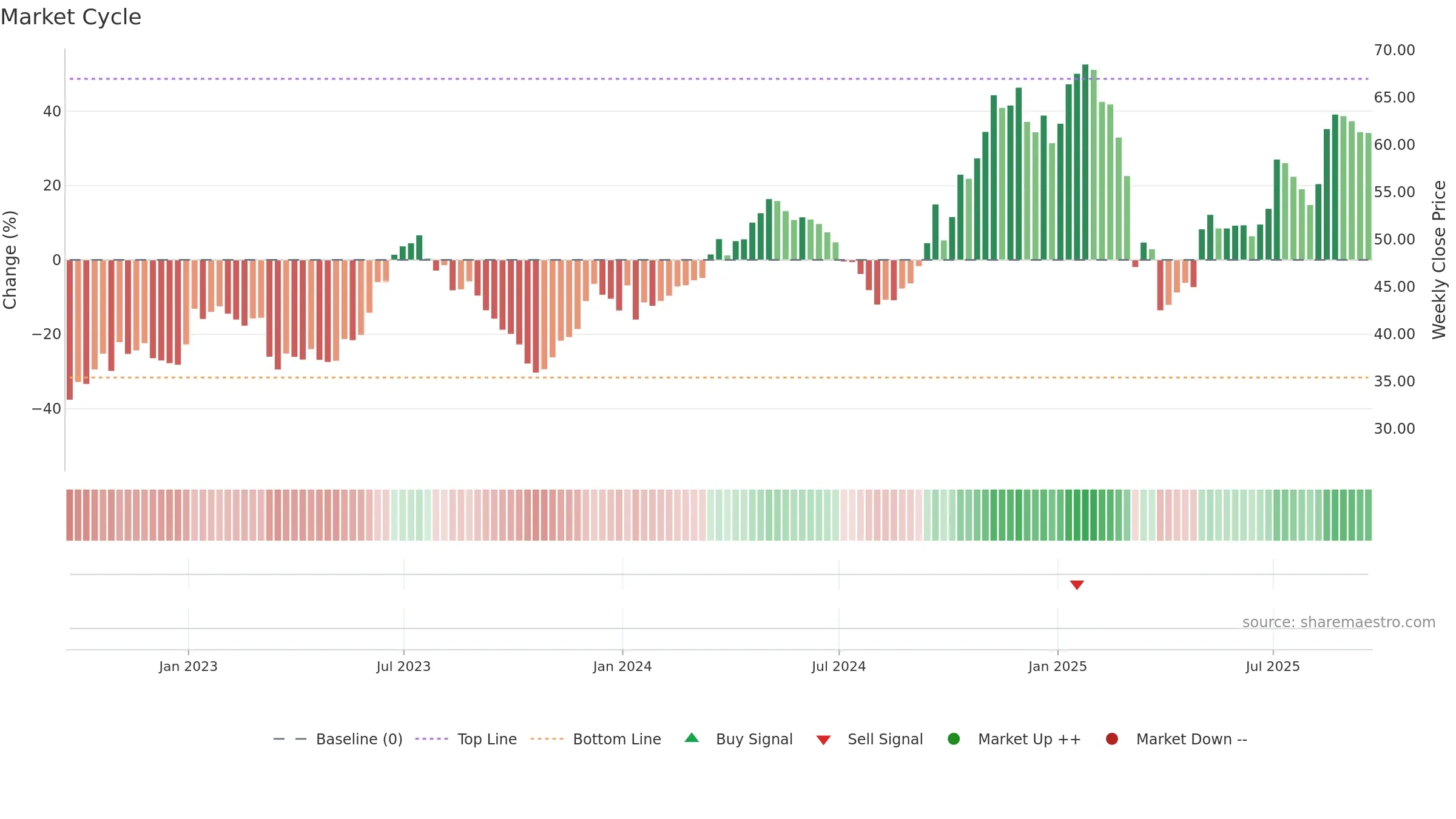The image size is (1456, 819).
Task: Click the orange dotted Bottom Line sample
Action: [547, 739]
